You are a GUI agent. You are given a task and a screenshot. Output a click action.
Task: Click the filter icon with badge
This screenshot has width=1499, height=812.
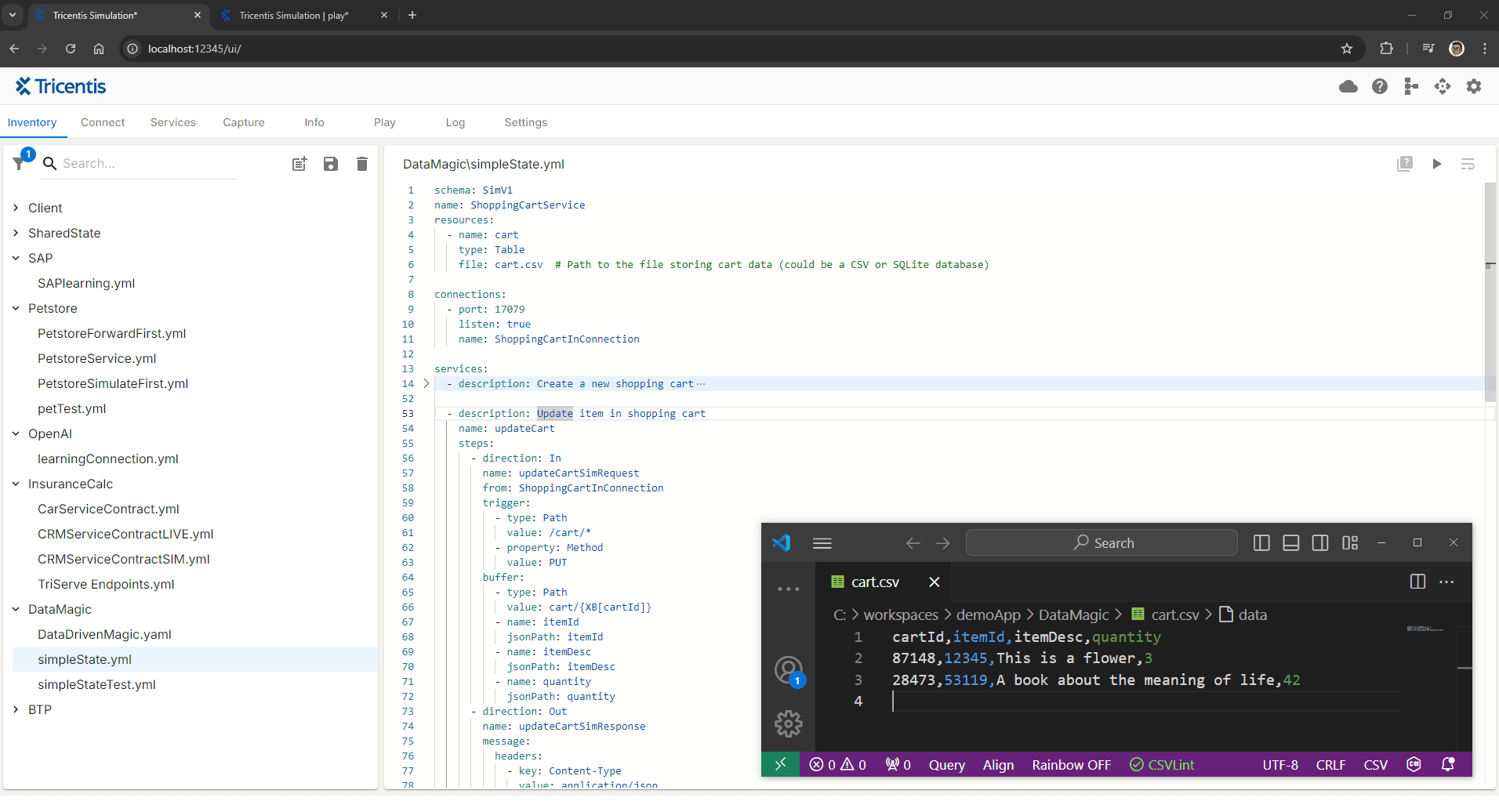20,163
